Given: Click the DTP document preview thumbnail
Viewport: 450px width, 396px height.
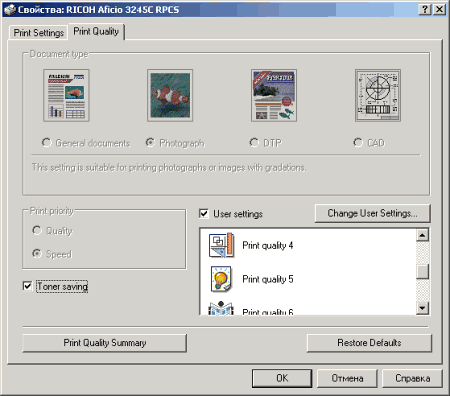Looking at the screenshot, I should (x=274, y=95).
